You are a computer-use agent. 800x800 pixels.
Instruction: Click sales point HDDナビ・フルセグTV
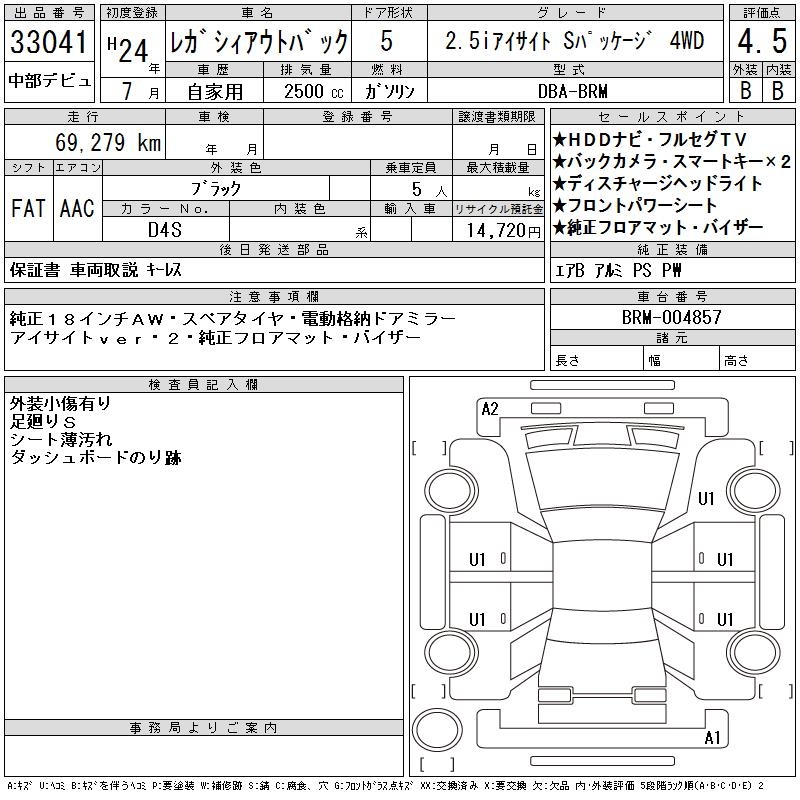pos(649,139)
